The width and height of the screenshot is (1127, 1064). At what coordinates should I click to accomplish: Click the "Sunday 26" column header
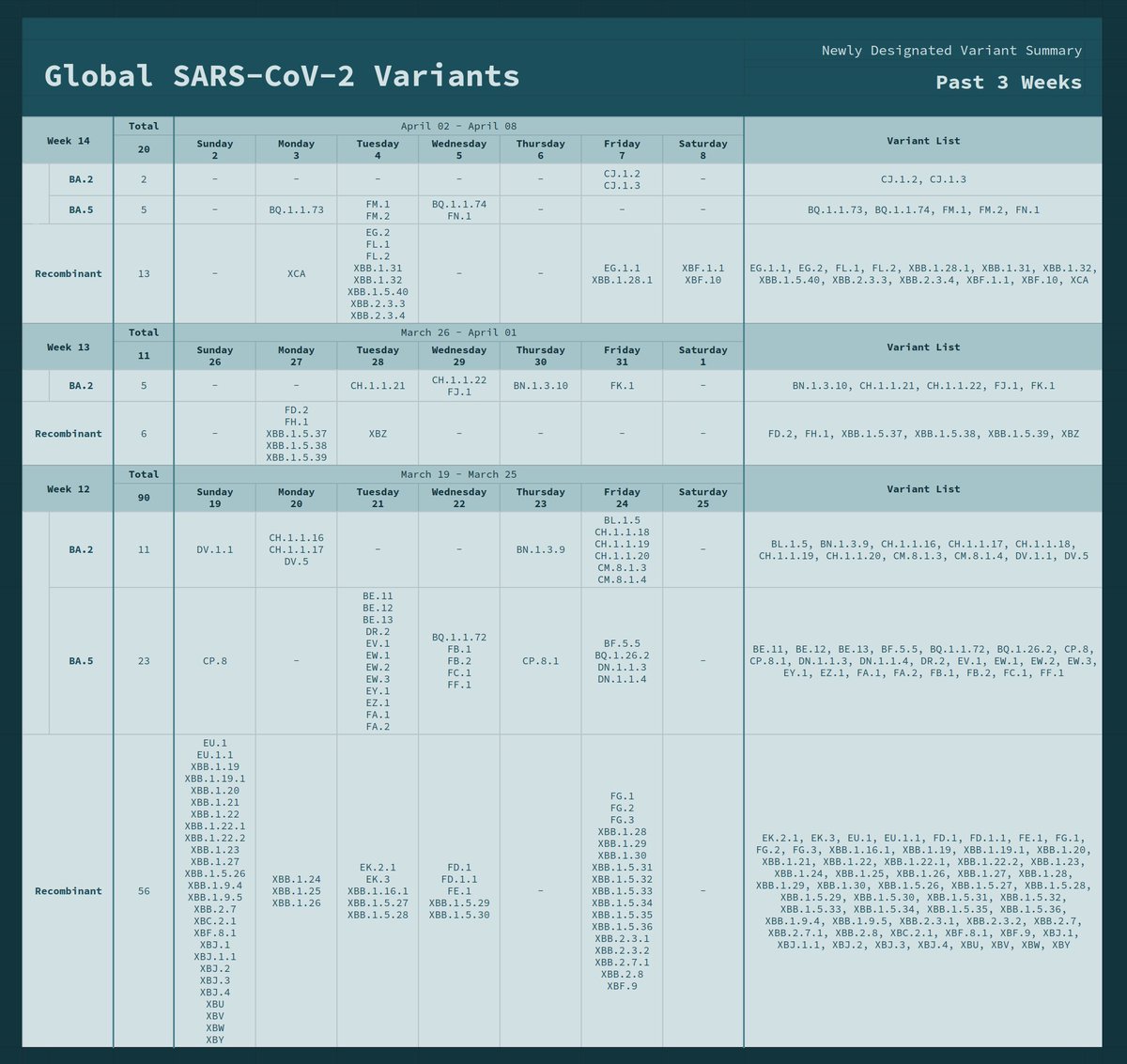coord(215,356)
